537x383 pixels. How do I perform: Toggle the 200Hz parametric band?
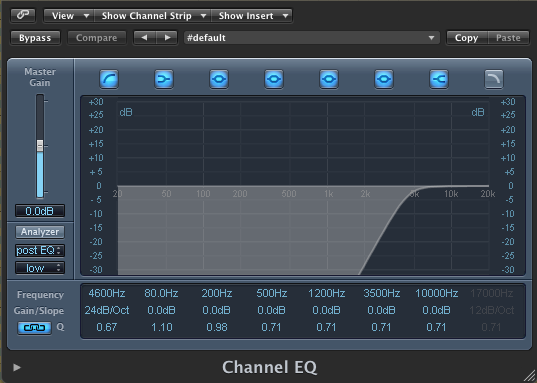(219, 79)
